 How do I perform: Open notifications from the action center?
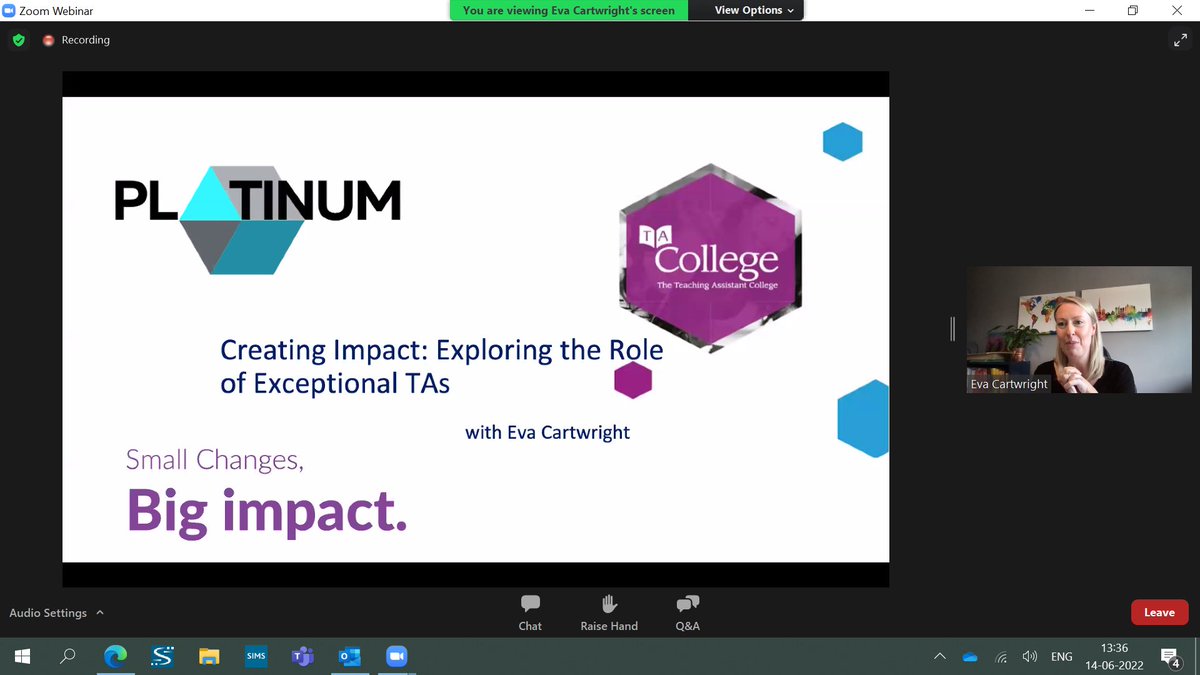[1170, 656]
